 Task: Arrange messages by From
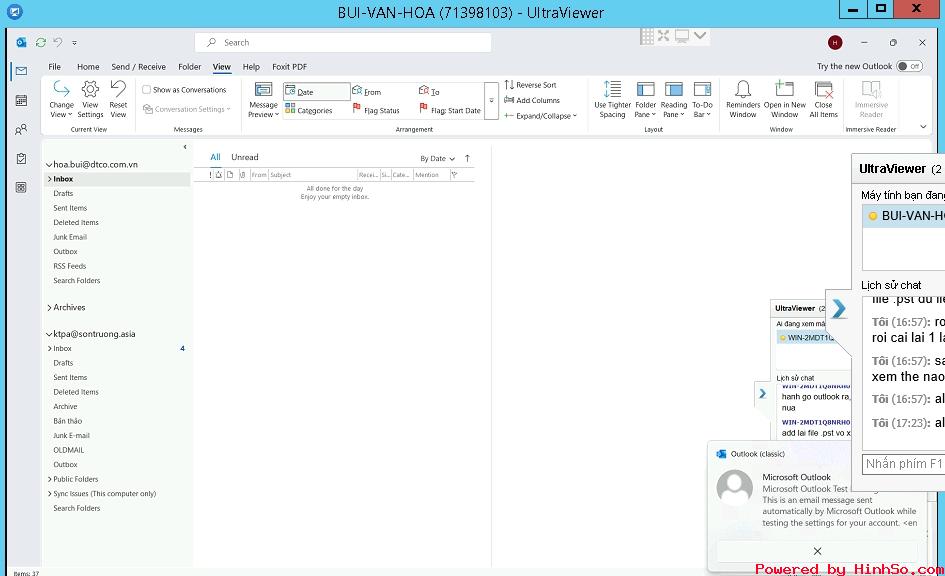367,92
